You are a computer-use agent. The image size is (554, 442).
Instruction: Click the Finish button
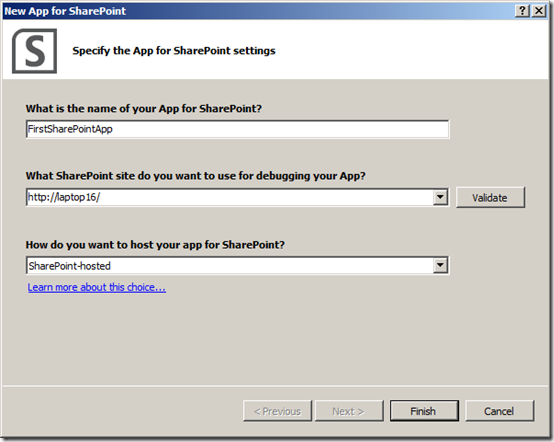click(x=424, y=411)
